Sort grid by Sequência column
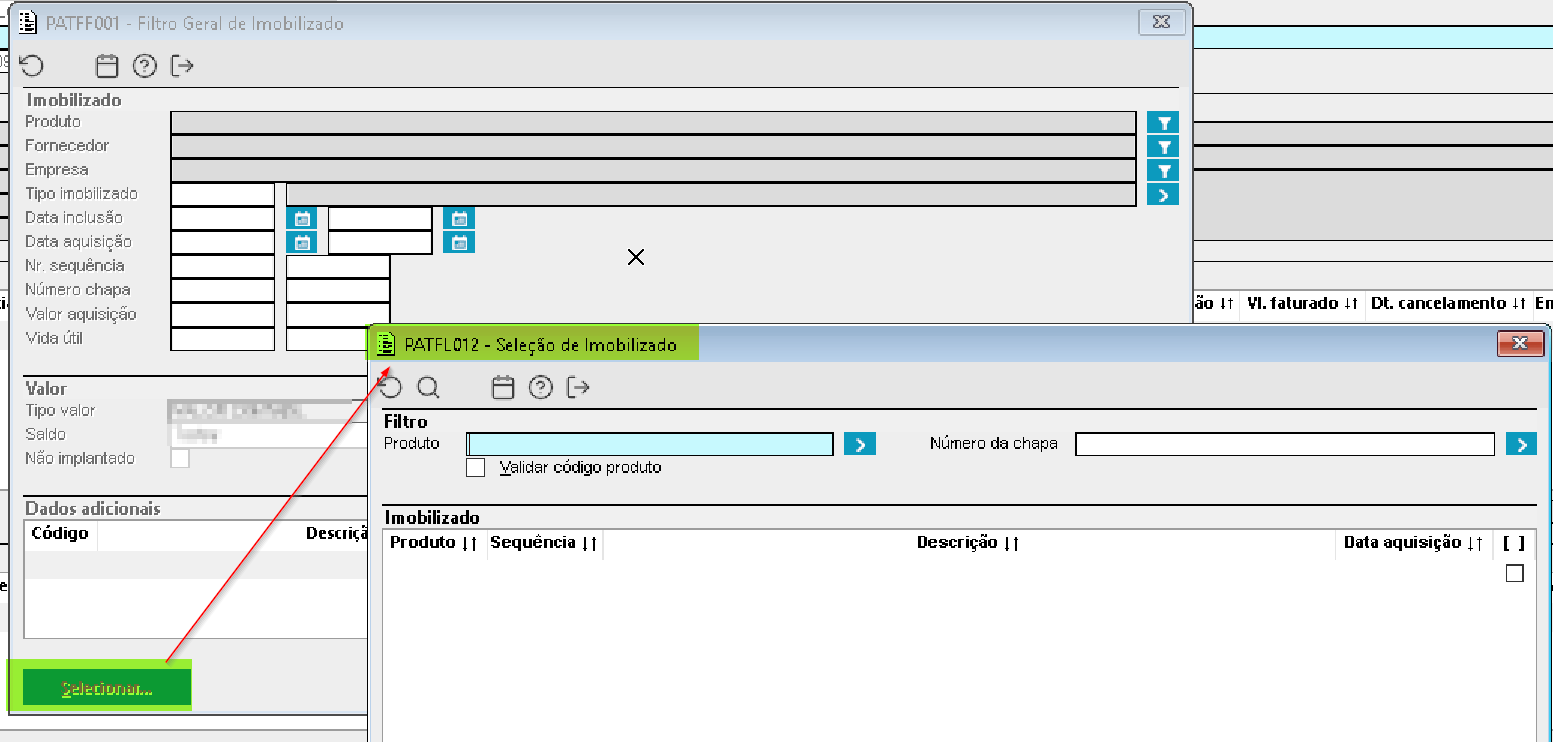Image resolution: width=1553 pixels, height=742 pixels. pos(545,543)
